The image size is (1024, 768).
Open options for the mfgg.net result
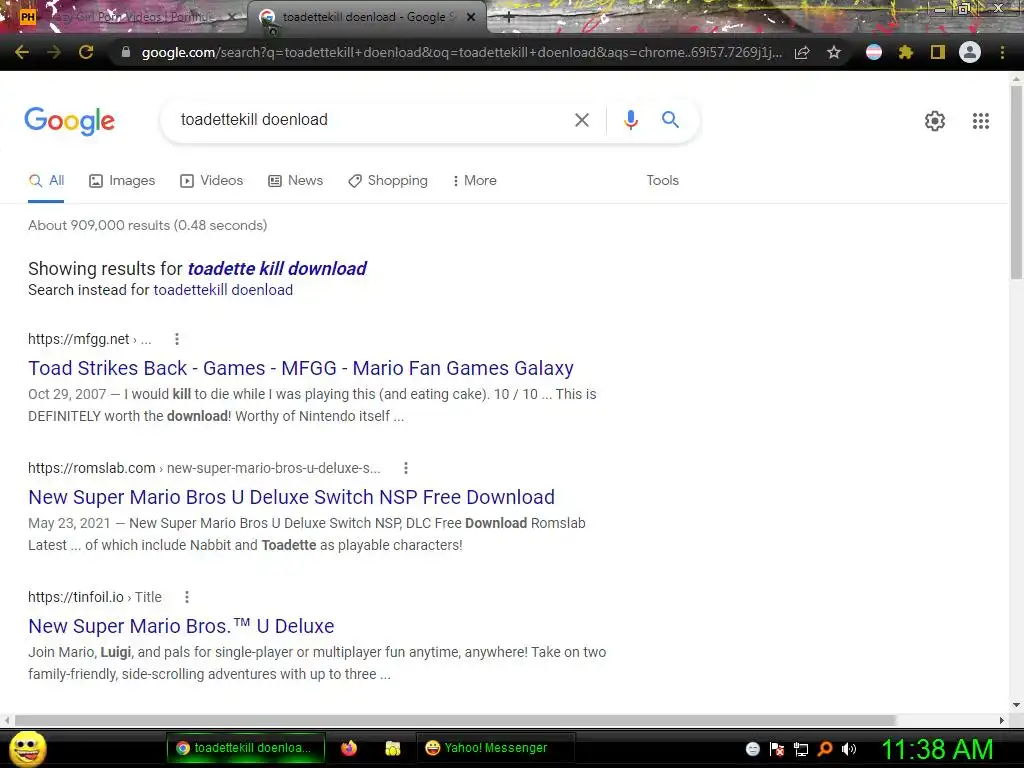176,339
